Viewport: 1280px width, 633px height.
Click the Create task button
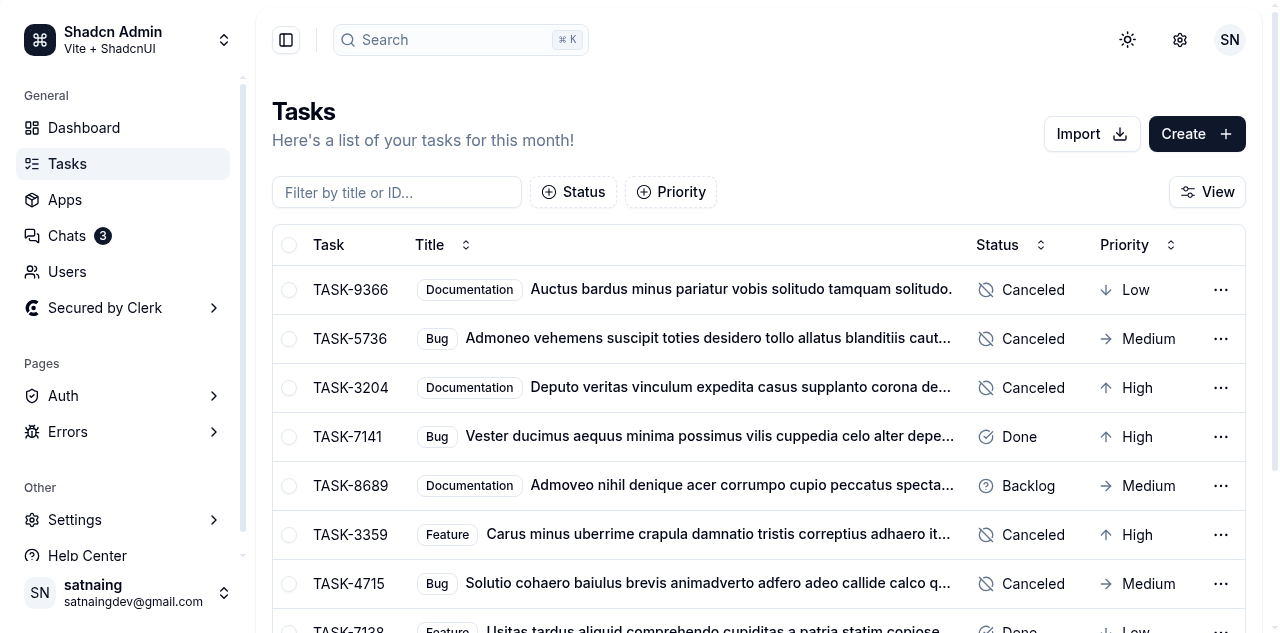click(1197, 134)
